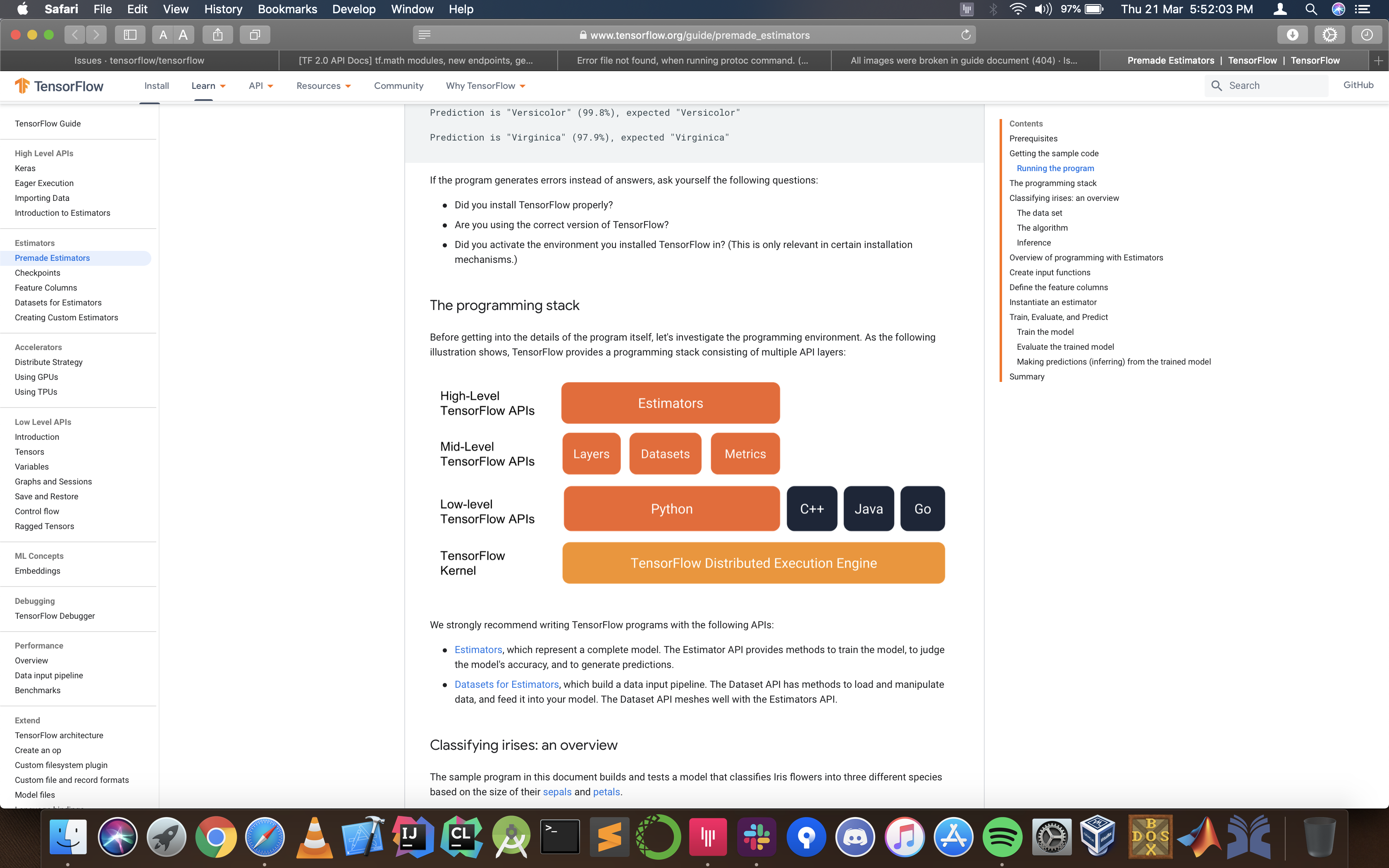Decrease text size with small A button
The height and width of the screenshot is (868, 1389).
tap(163, 35)
